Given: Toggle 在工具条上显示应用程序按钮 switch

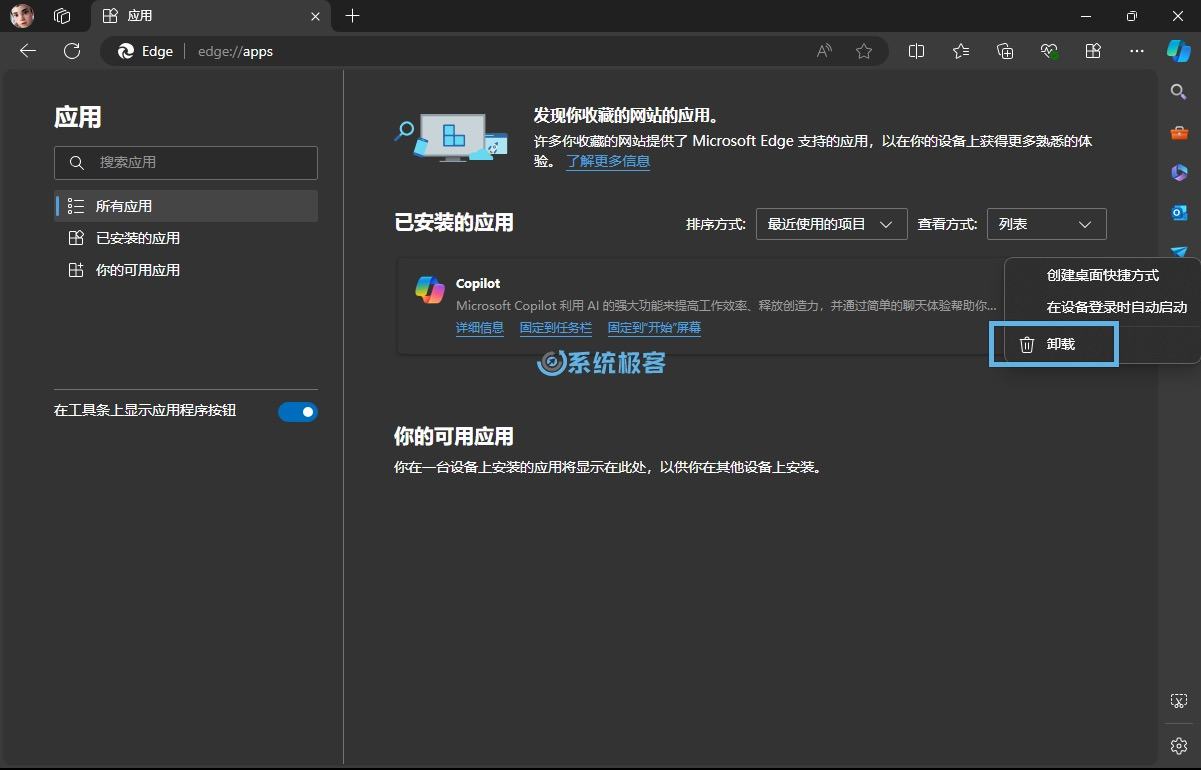Looking at the screenshot, I should pos(298,411).
